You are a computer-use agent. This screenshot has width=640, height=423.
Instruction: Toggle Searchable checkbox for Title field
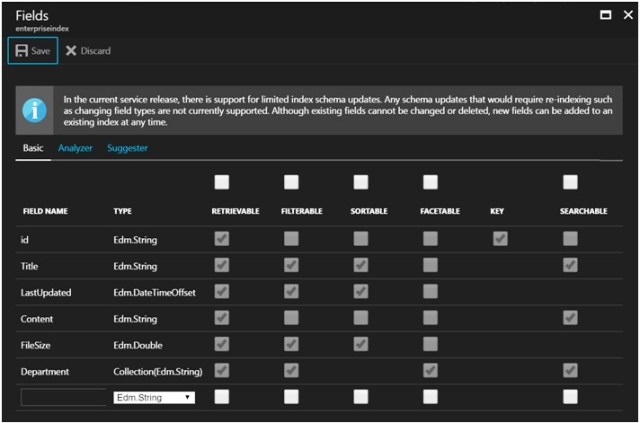[570, 265]
